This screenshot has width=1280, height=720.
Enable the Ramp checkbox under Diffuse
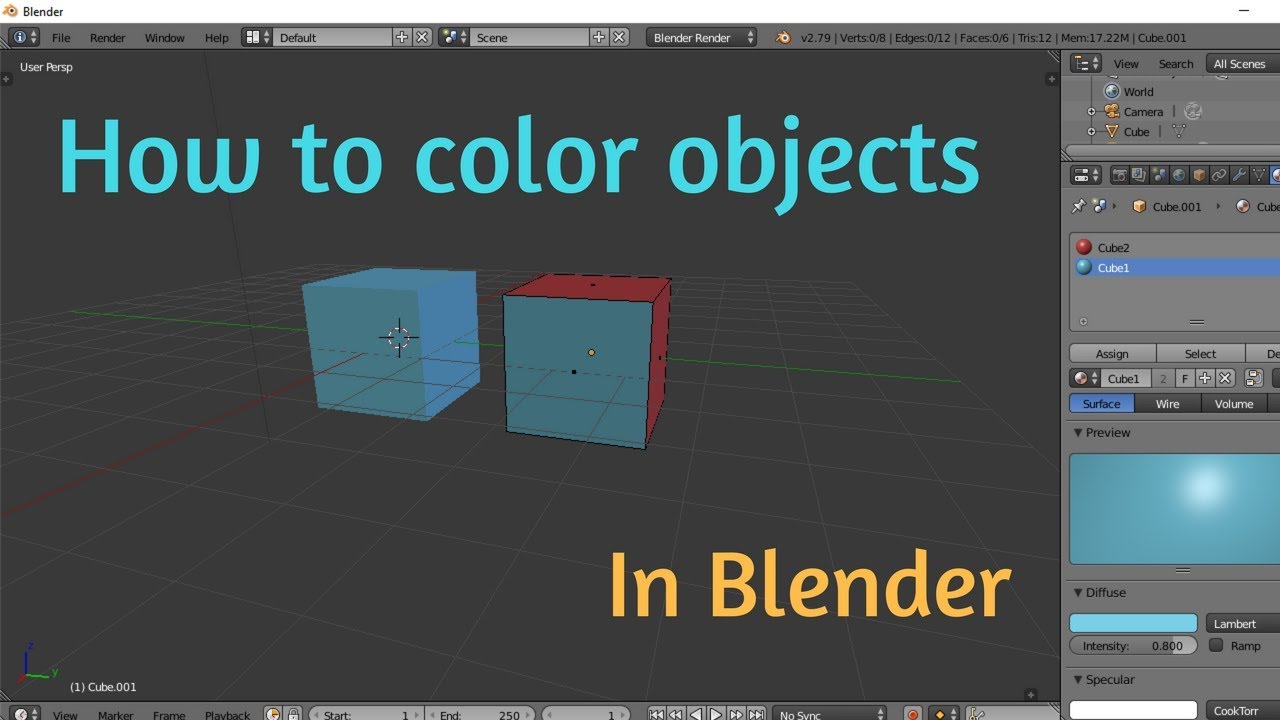coord(1216,645)
